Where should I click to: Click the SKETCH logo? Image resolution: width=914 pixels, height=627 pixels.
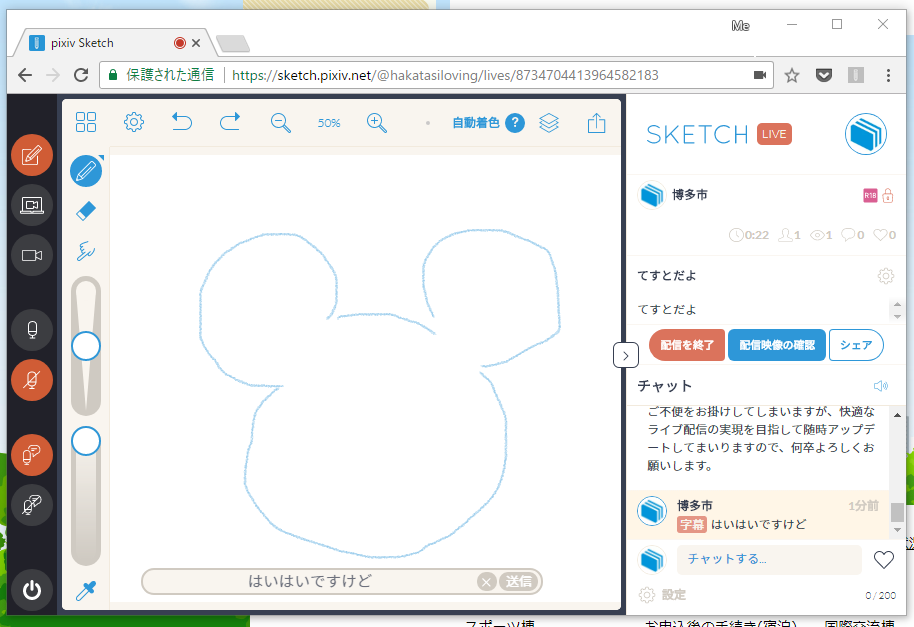click(697, 135)
